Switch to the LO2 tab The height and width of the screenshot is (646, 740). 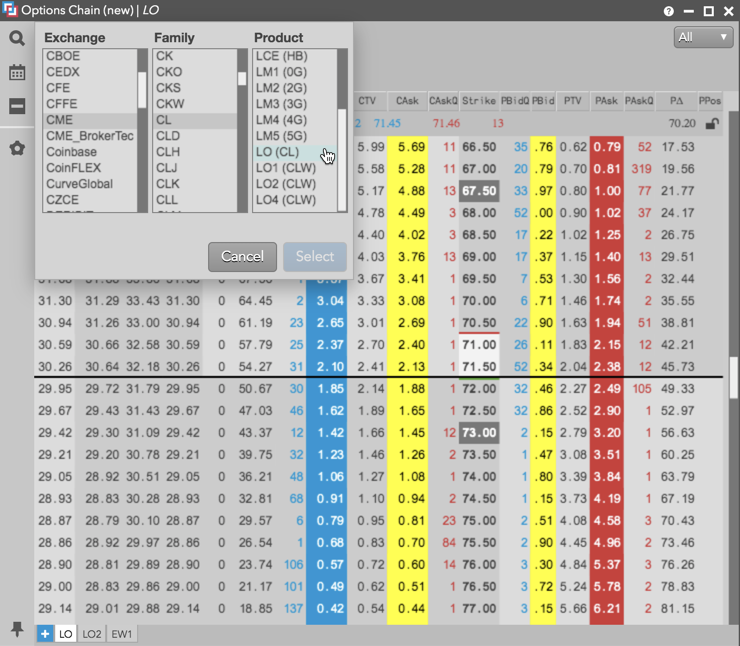(92, 634)
